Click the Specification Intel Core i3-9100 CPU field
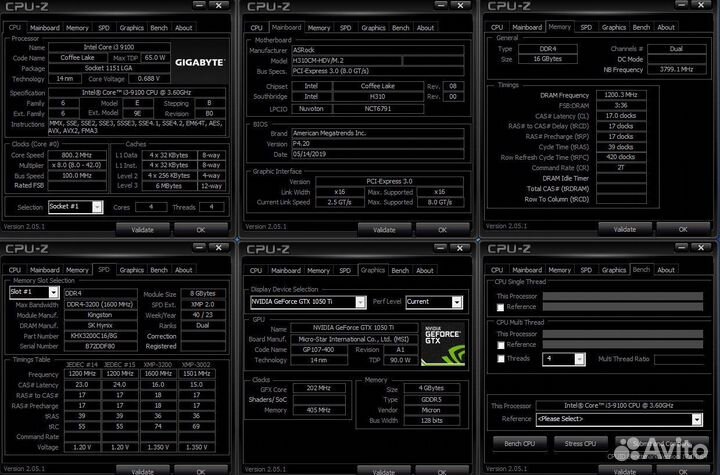 click(x=137, y=92)
